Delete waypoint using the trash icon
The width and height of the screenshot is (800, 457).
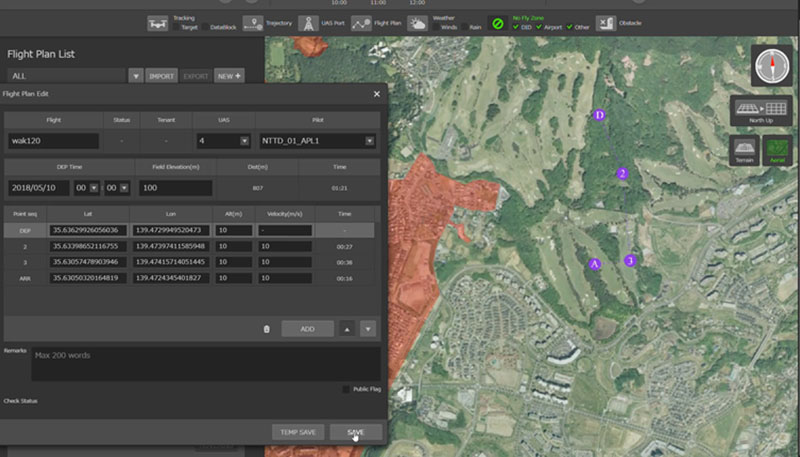pos(266,328)
